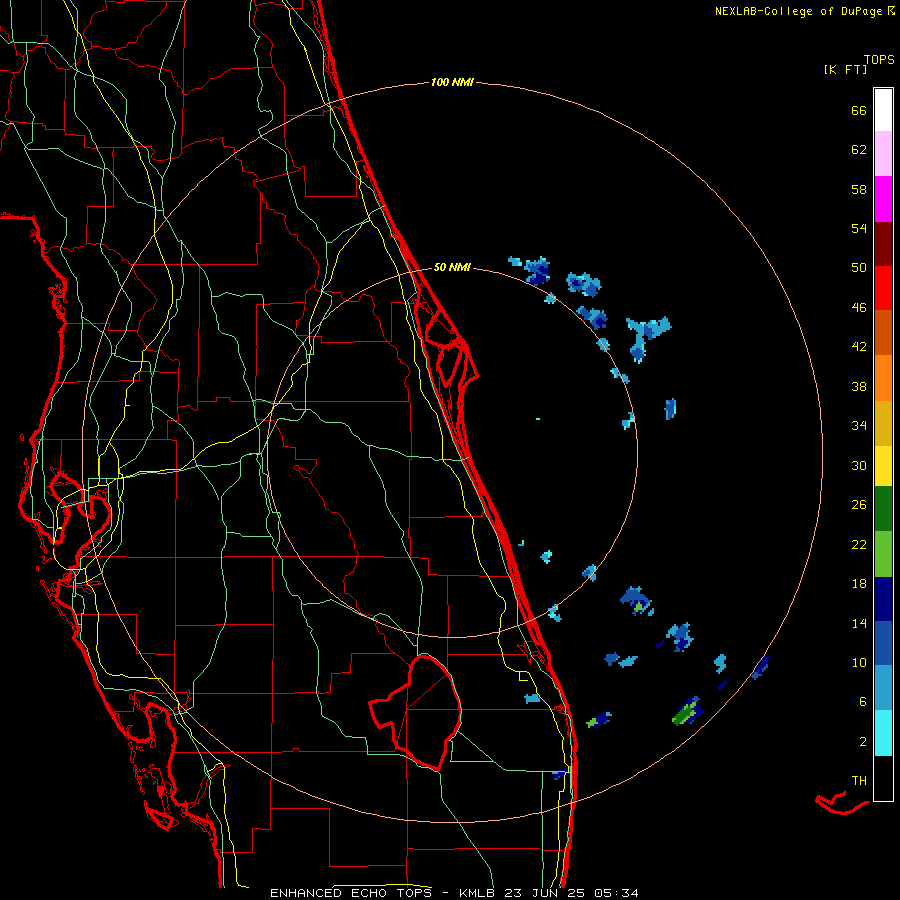Click the TH threshold legend label
Screen dimensions: 900x900
point(859,780)
